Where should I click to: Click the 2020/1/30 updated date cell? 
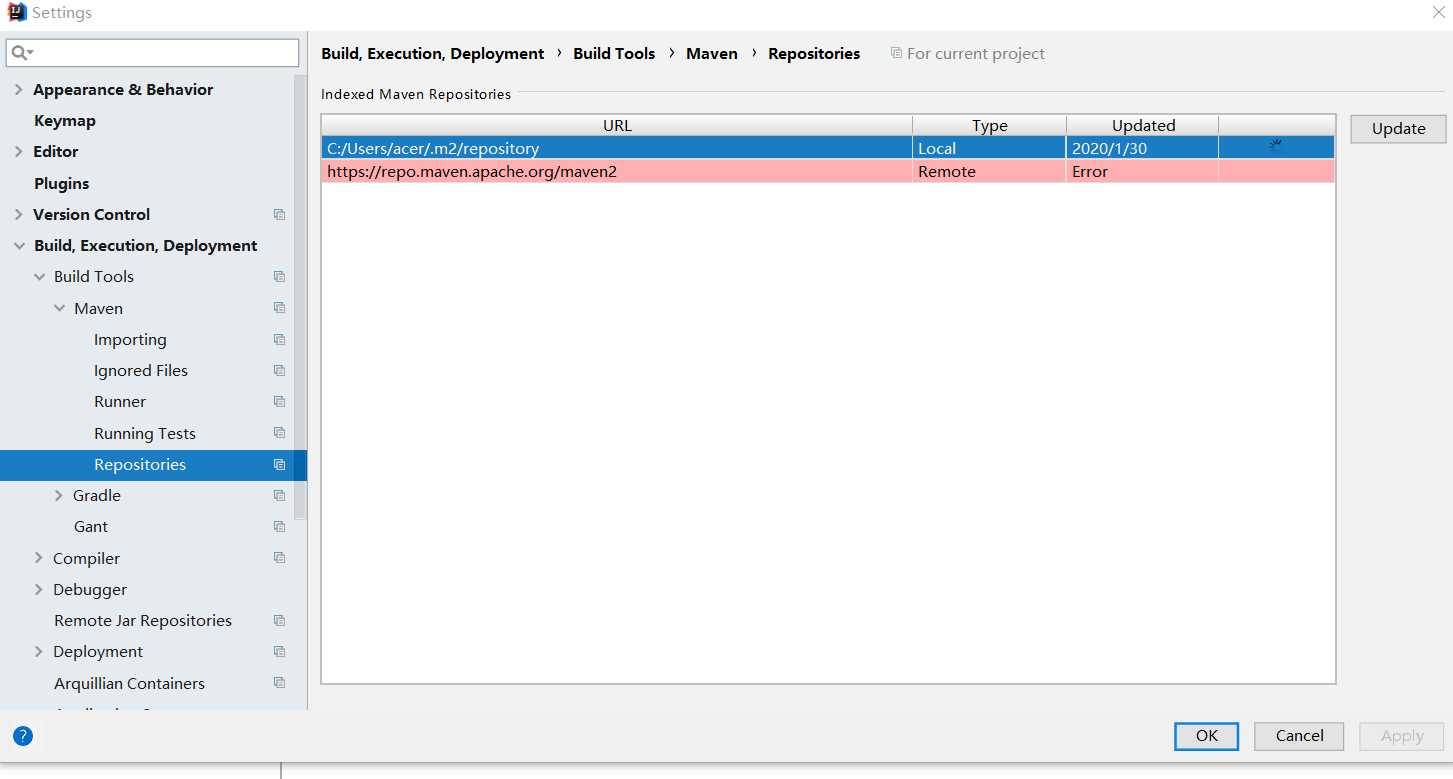click(1142, 148)
